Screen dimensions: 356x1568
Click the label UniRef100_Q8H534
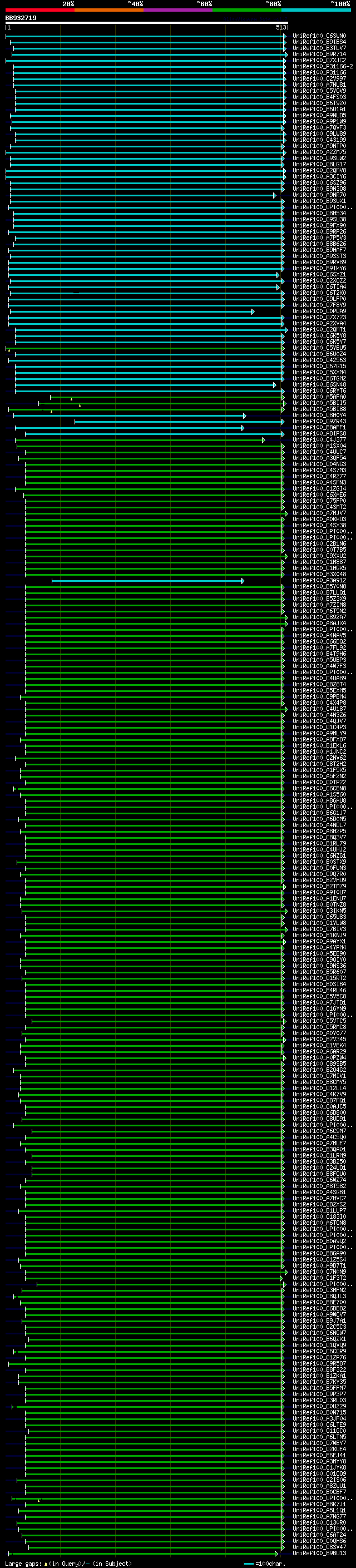click(x=319, y=213)
